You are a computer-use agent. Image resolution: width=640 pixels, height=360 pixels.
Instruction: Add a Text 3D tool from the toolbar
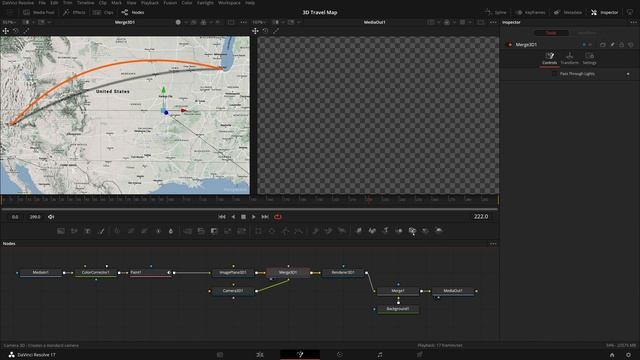[386, 231]
